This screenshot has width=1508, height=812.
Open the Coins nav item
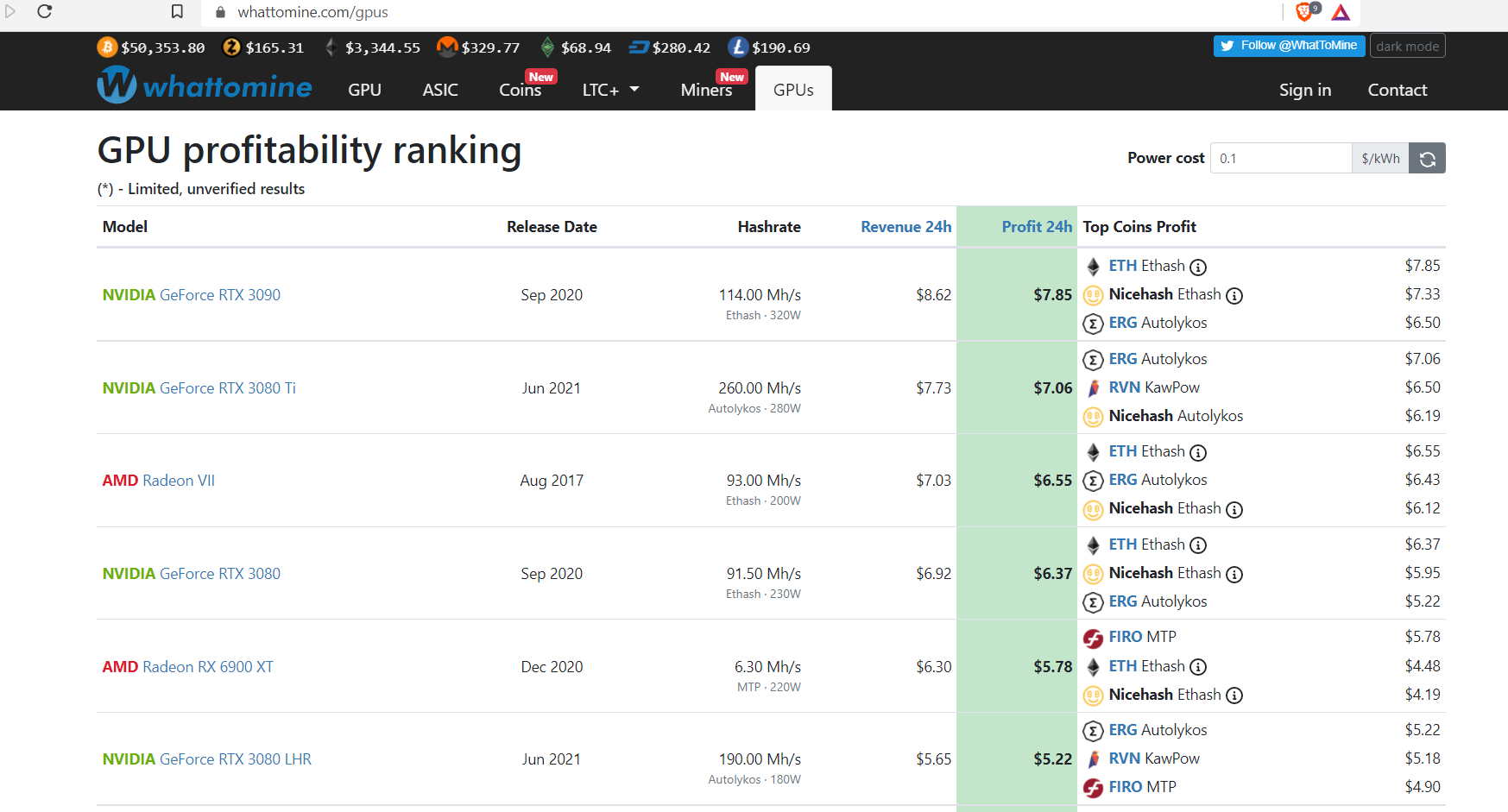coord(521,90)
